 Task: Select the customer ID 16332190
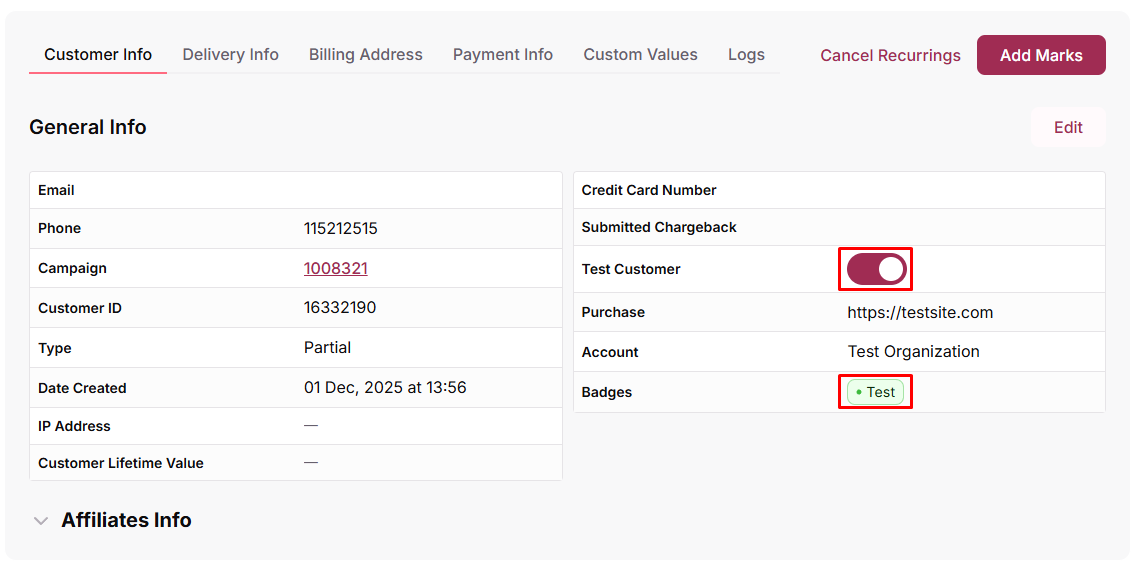click(x=340, y=308)
